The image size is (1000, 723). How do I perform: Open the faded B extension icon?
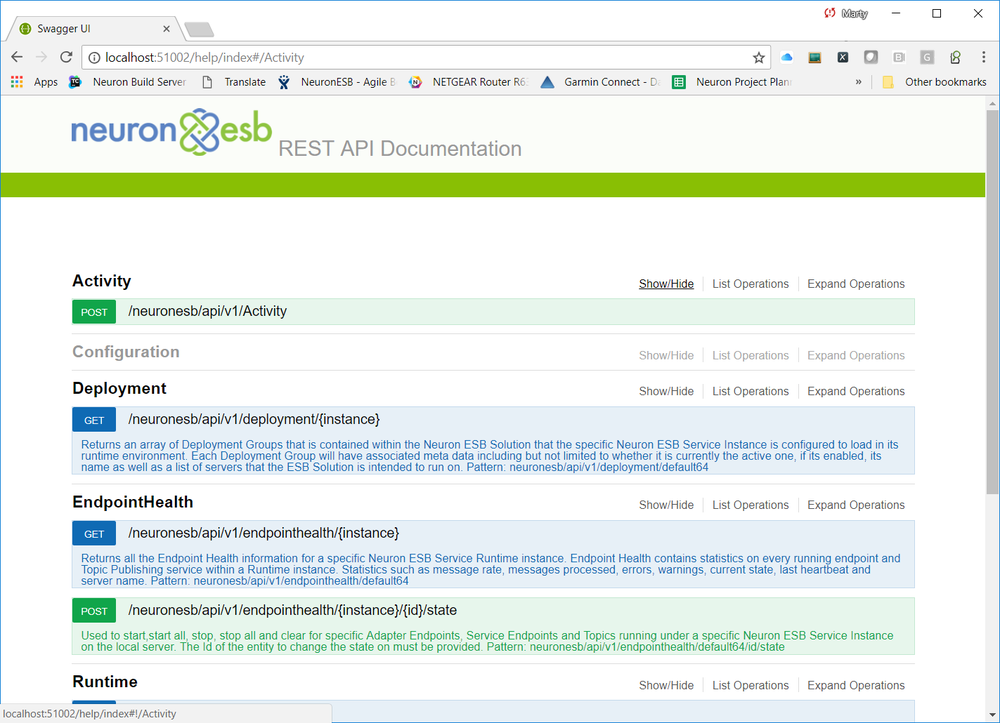899,57
